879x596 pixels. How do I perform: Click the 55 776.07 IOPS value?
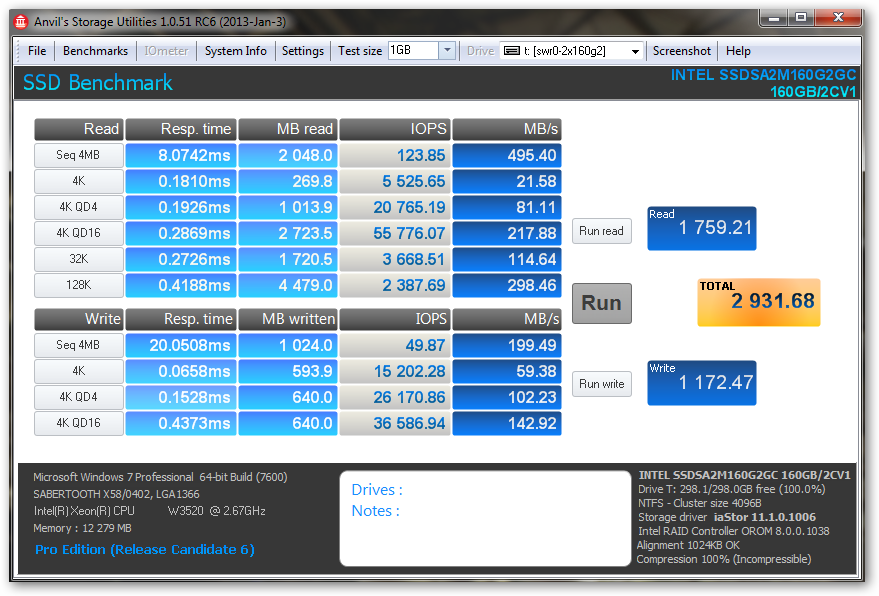coord(395,233)
